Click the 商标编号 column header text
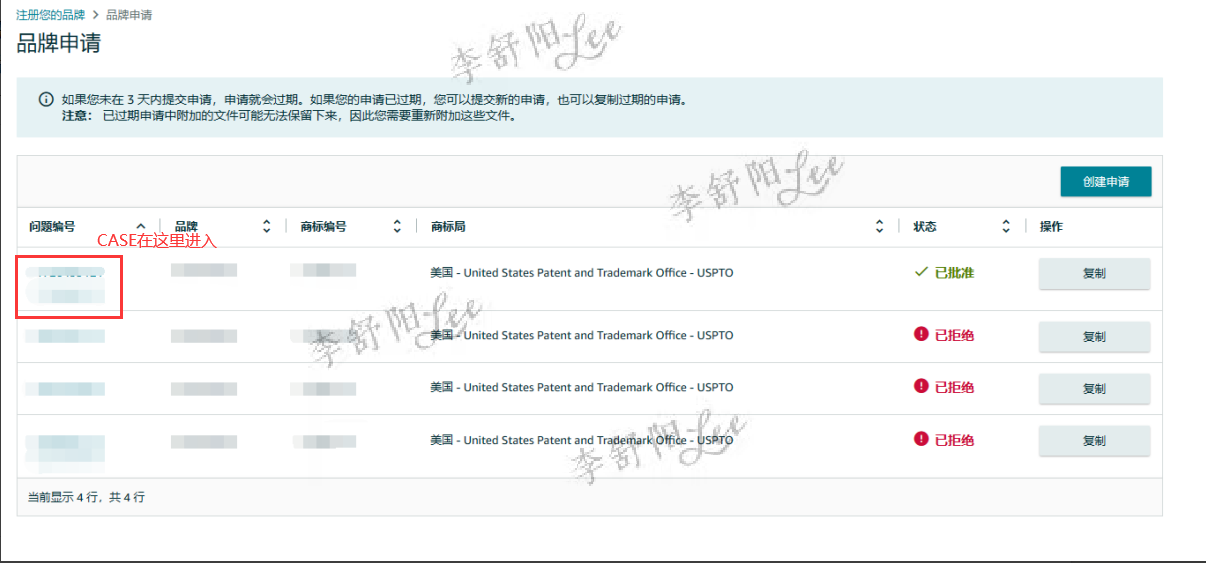 point(323,227)
